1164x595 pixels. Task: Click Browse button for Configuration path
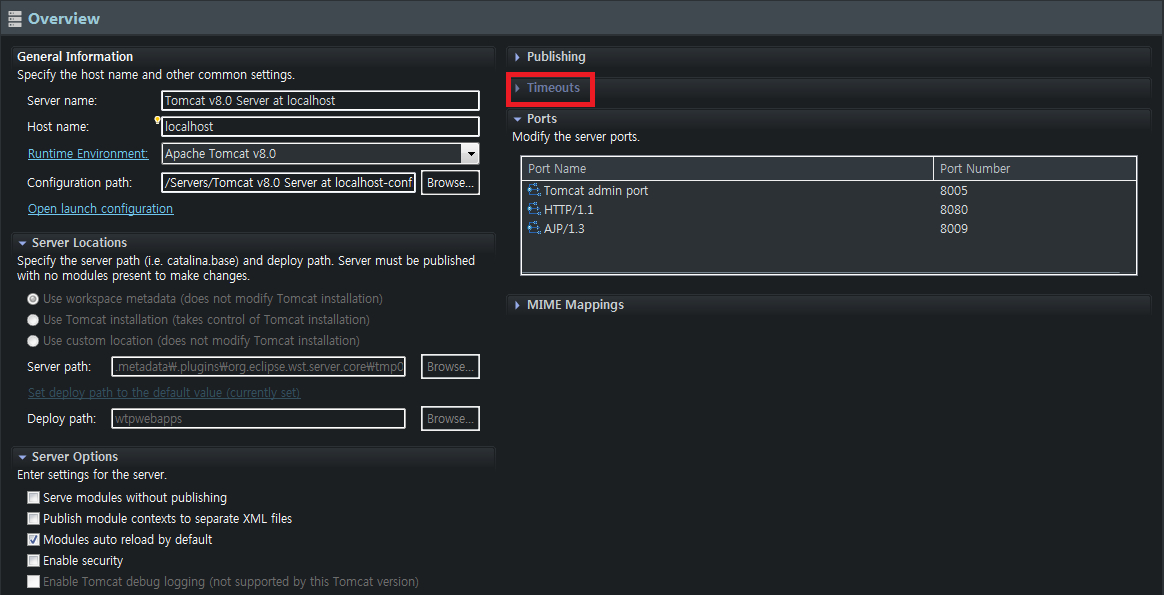[450, 183]
